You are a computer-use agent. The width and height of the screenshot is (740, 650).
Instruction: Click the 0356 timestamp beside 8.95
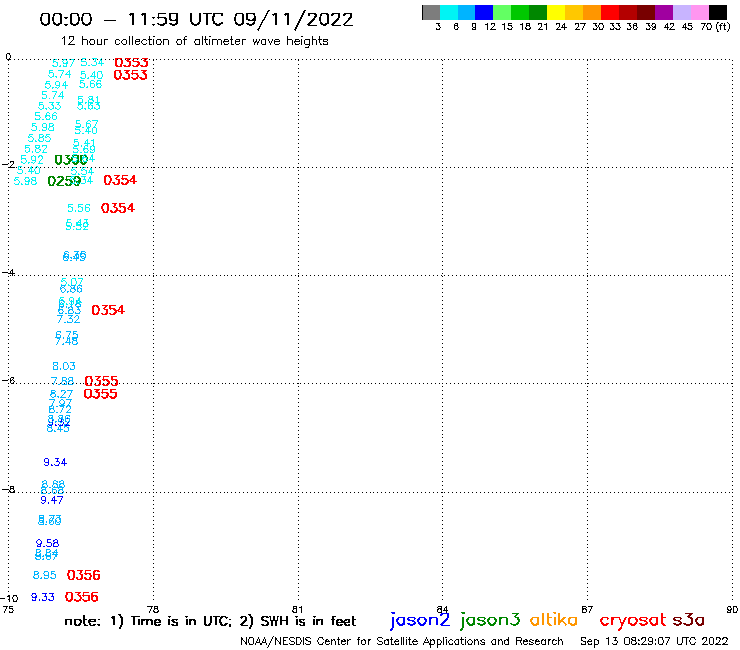point(84,575)
